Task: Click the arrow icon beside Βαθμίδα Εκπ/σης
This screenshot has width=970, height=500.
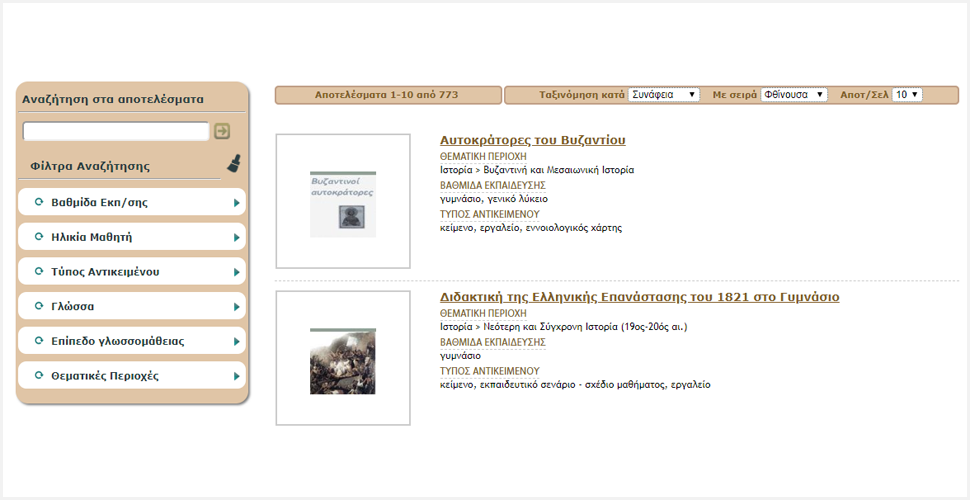Action: pos(236,203)
